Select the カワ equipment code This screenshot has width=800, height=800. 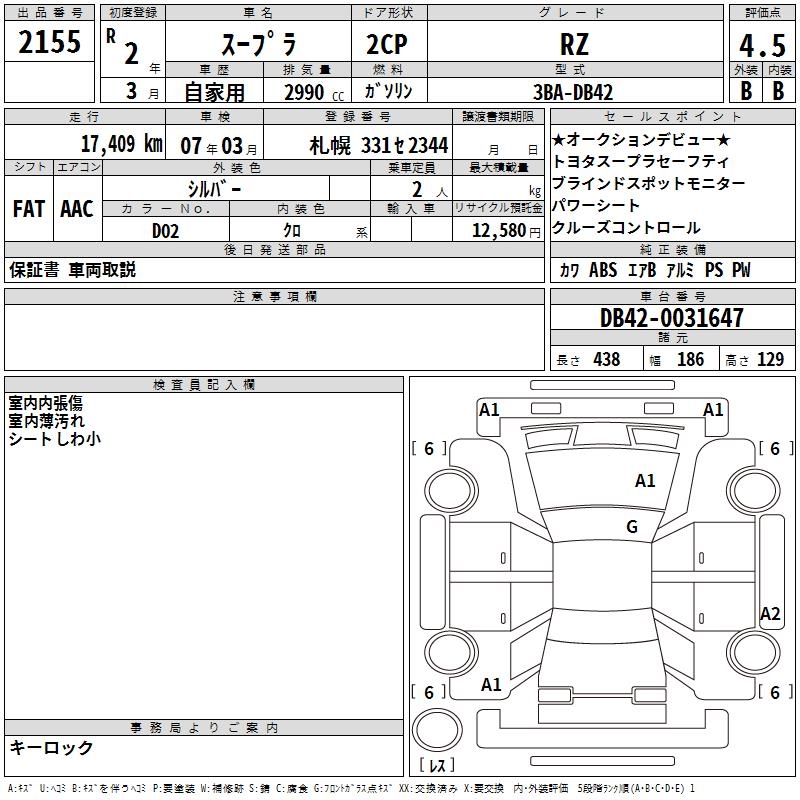(x=569, y=270)
